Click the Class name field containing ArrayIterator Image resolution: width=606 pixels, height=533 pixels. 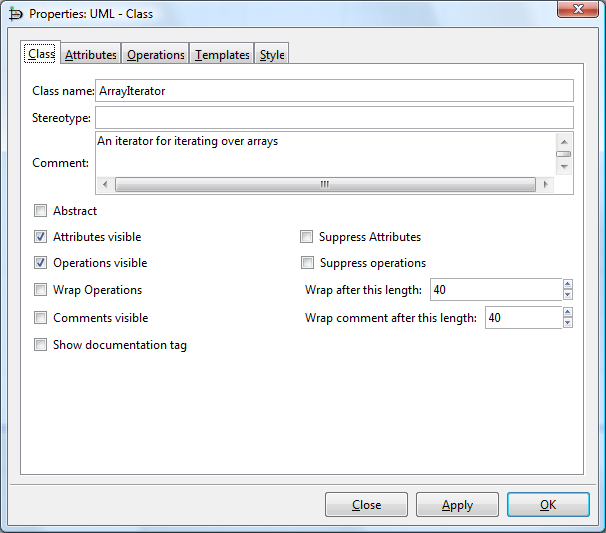pyautogui.click(x=334, y=91)
